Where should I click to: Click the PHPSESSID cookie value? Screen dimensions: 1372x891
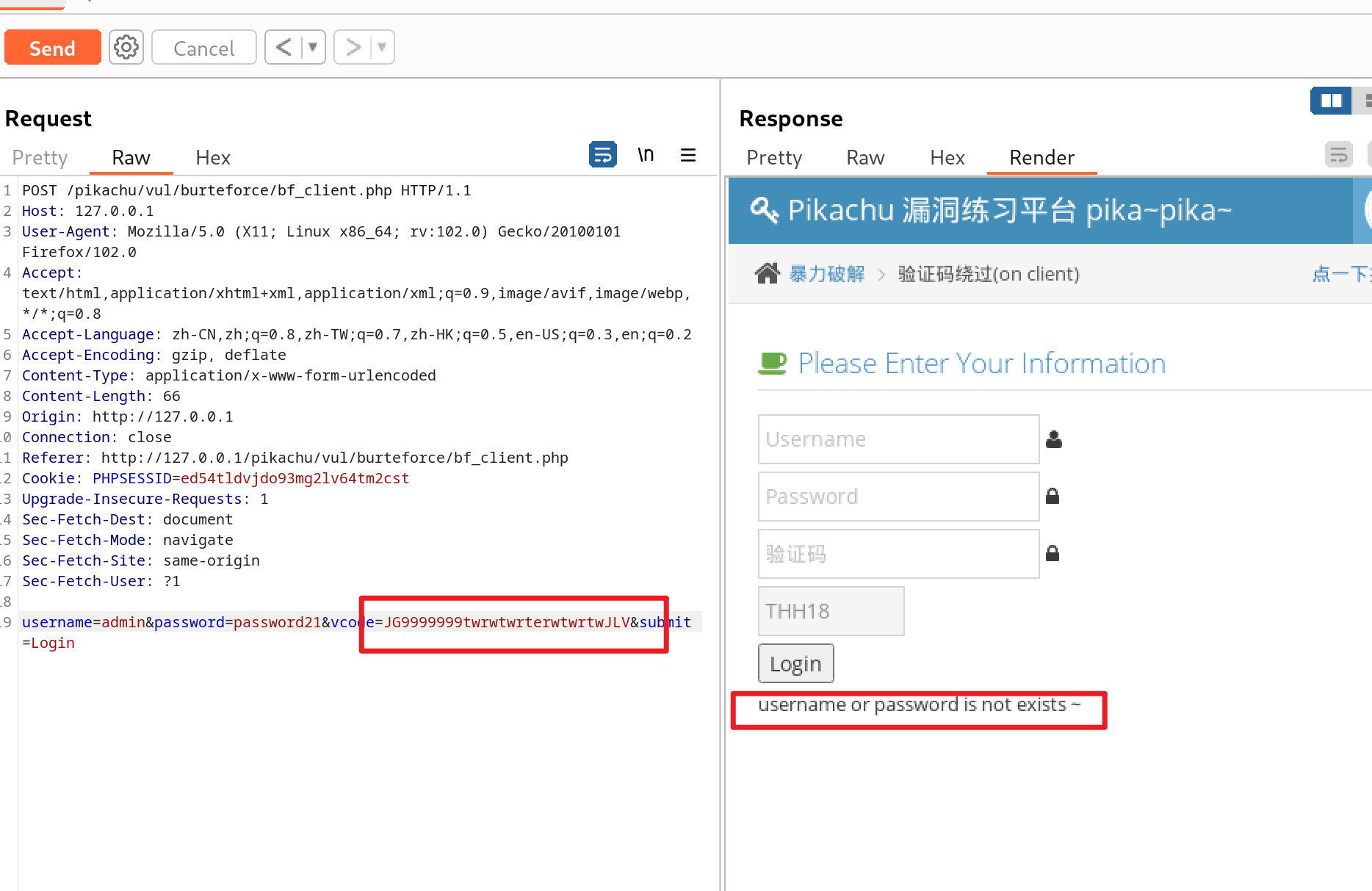295,478
